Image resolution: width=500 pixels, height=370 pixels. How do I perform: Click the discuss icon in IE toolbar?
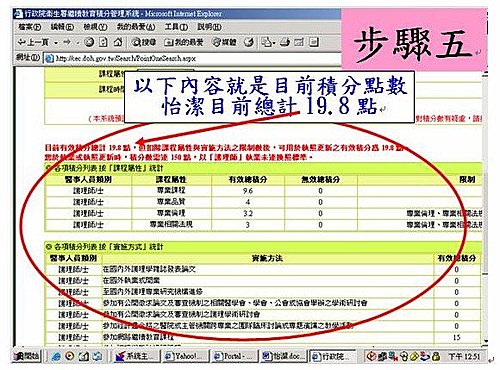tap(314, 42)
